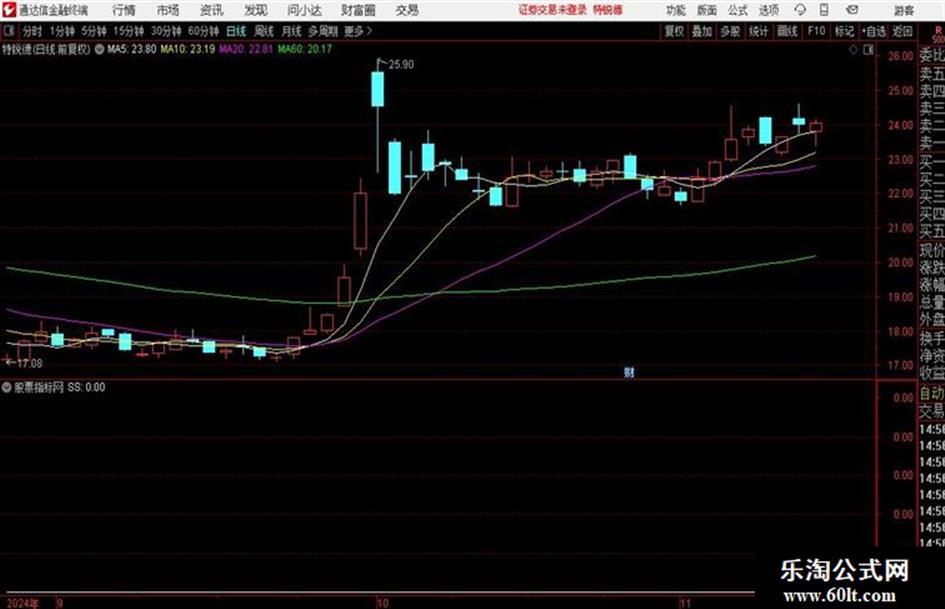Click the 自动 label in right panel
Image resolution: width=945 pixels, height=609 pixels.
(932, 394)
